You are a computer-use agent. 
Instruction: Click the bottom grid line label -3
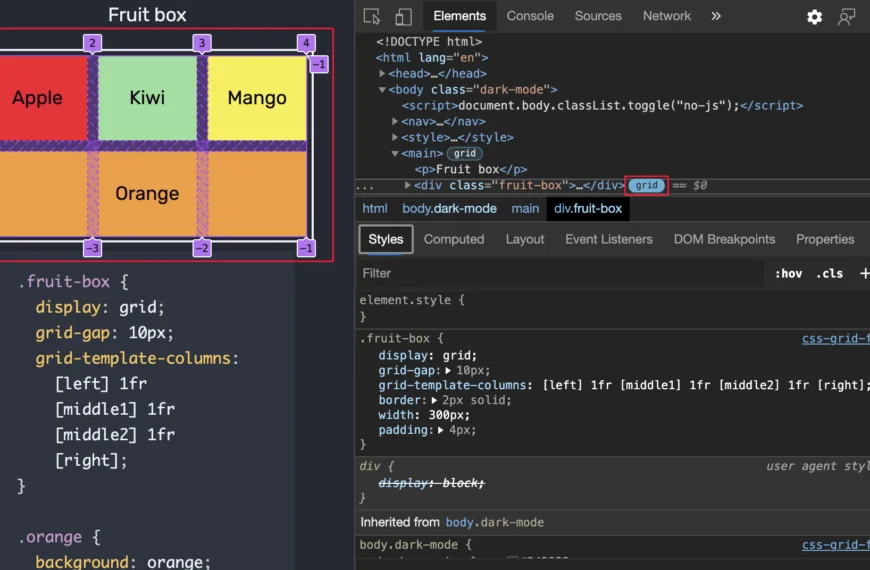point(92,248)
